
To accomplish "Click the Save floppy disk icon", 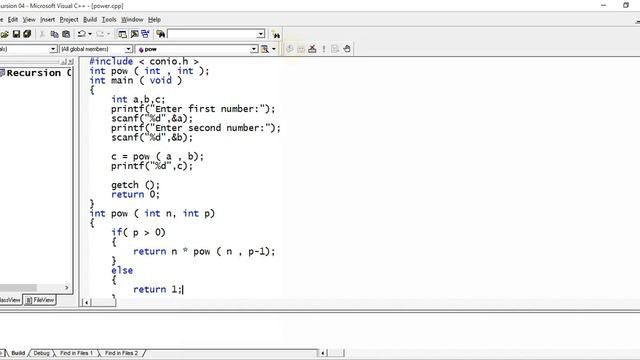I will 16,34.
